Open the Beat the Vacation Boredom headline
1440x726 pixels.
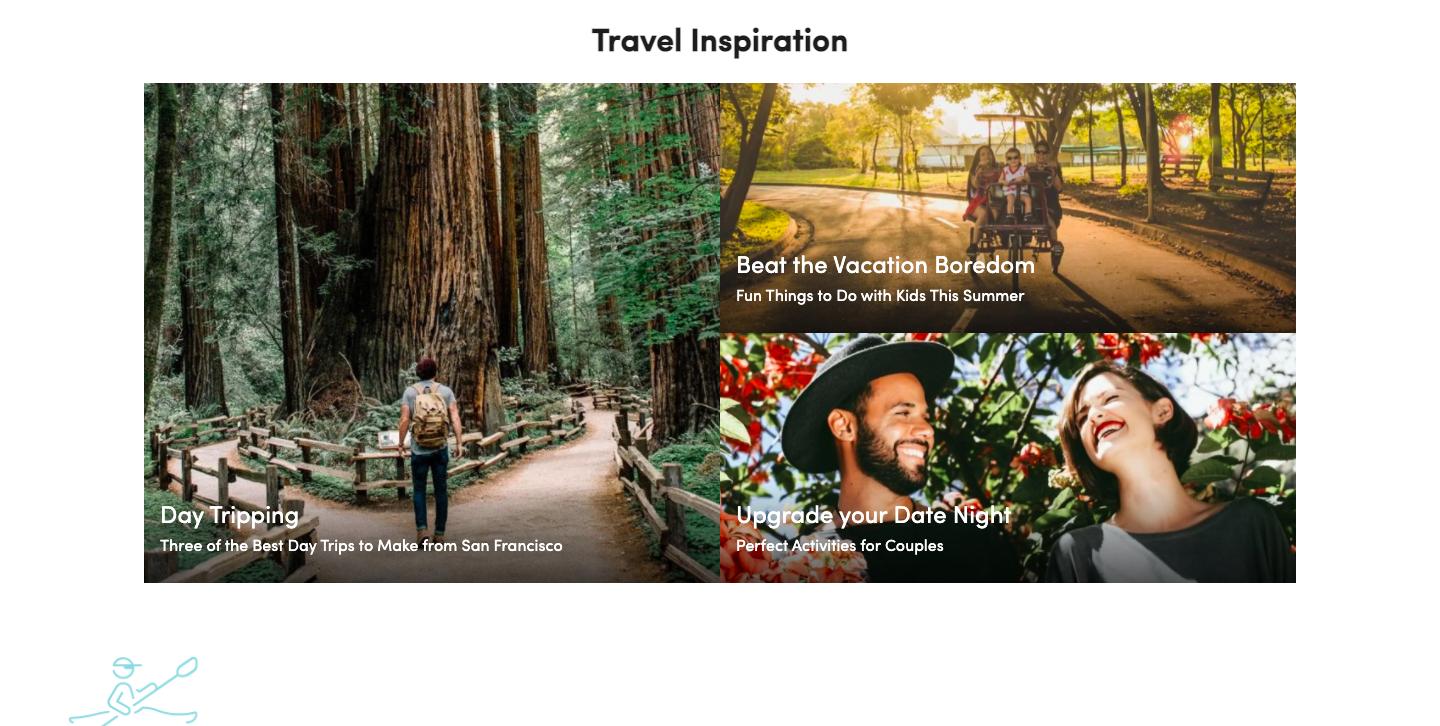pyautogui.click(x=885, y=265)
